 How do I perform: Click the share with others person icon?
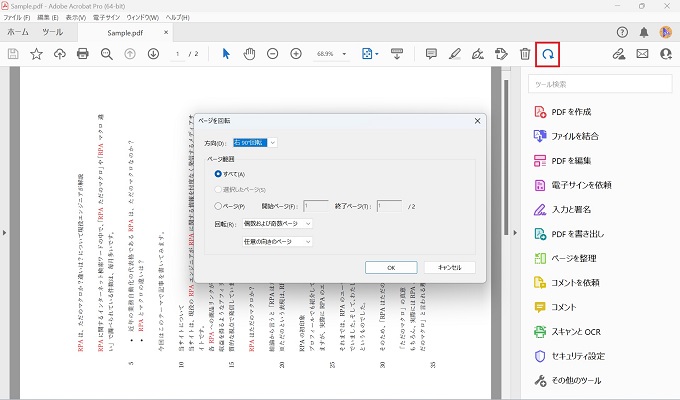point(666,54)
